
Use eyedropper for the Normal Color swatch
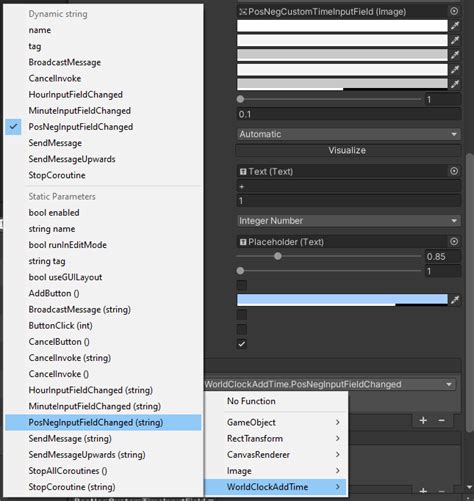(x=455, y=26)
